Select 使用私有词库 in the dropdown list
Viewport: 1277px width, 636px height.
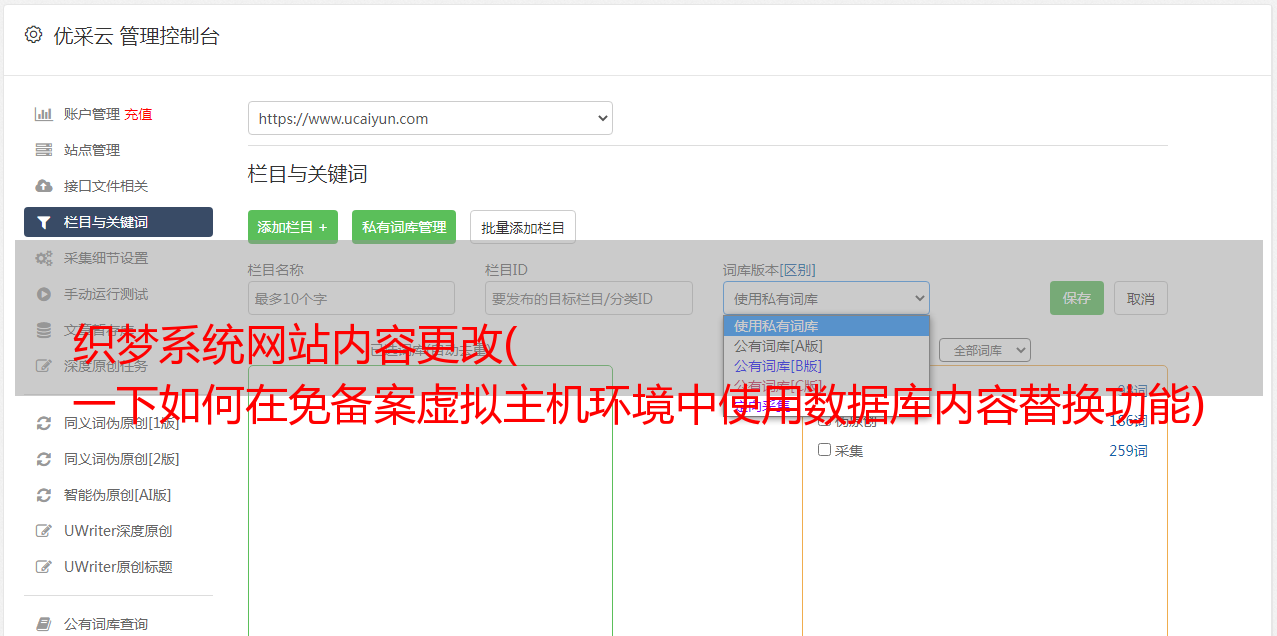826,326
